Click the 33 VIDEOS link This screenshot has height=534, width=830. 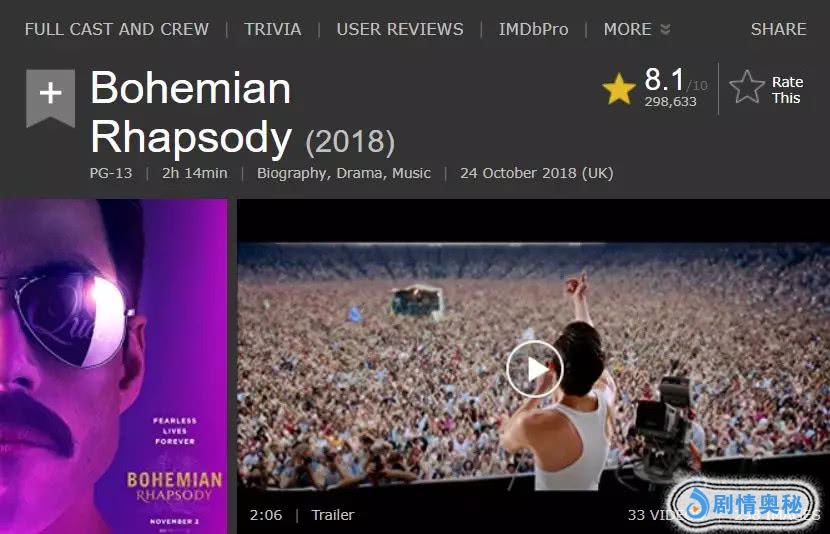pos(654,515)
